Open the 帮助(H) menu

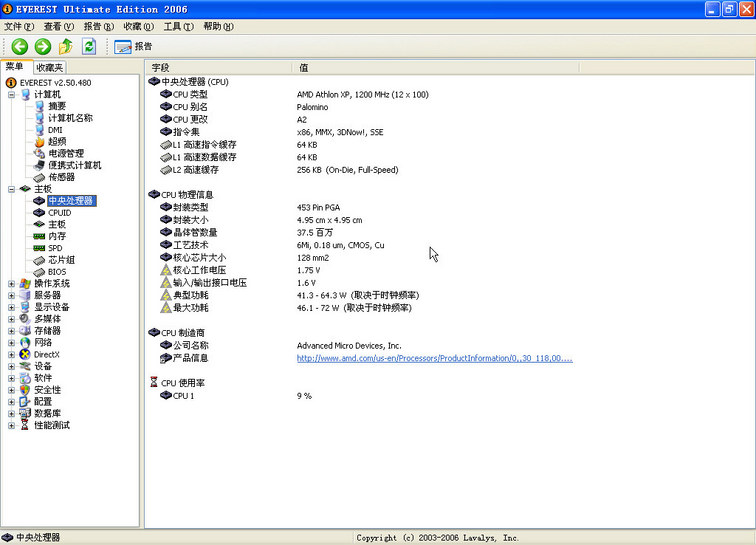[x=218, y=27]
